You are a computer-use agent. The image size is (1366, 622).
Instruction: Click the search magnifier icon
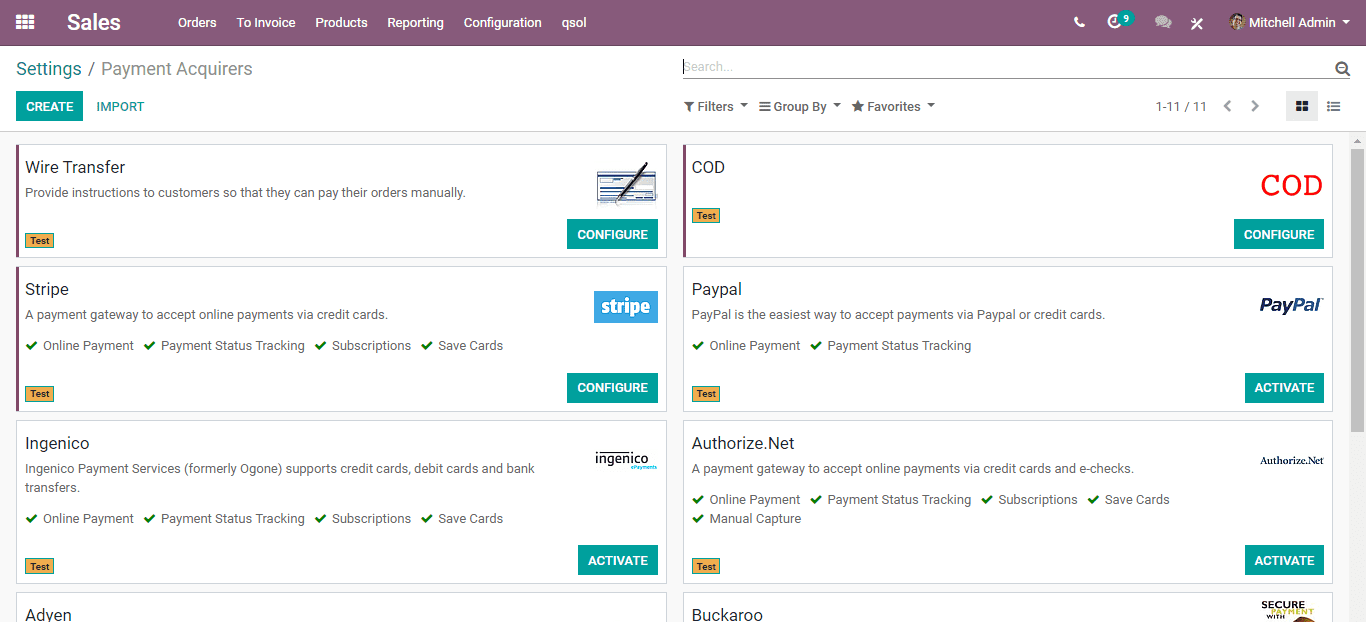(1342, 68)
